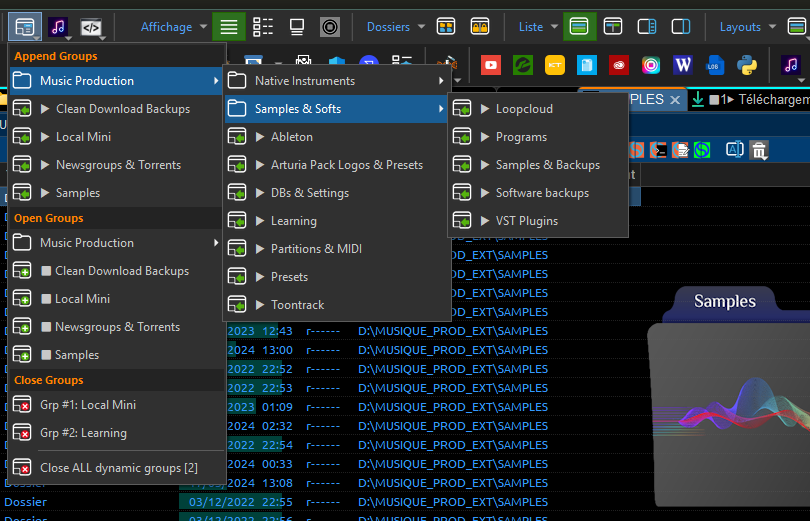The height and width of the screenshot is (521, 810).
Task: Click the computer monitor view icon
Action: pos(297,27)
